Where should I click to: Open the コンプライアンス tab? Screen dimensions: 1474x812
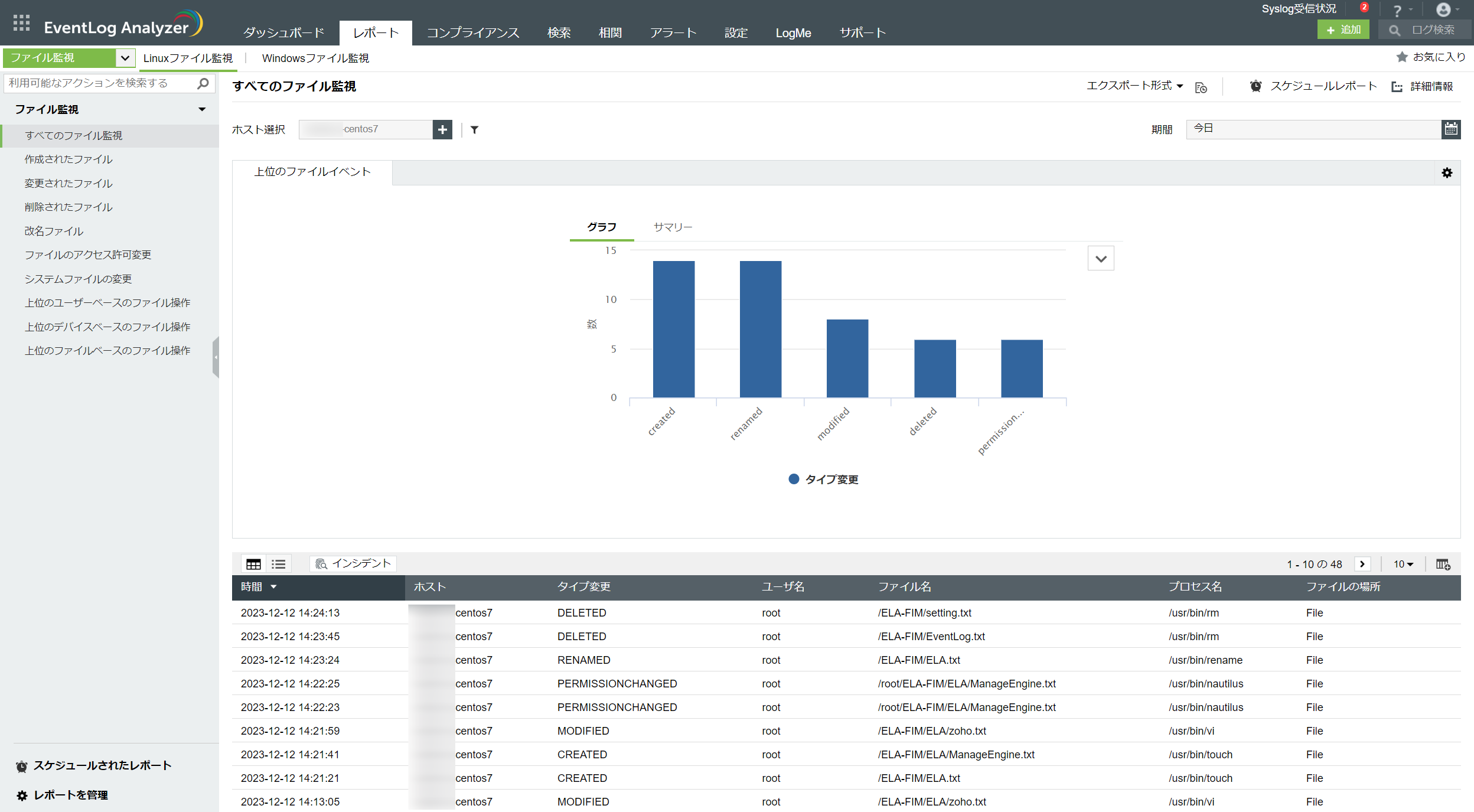point(473,33)
